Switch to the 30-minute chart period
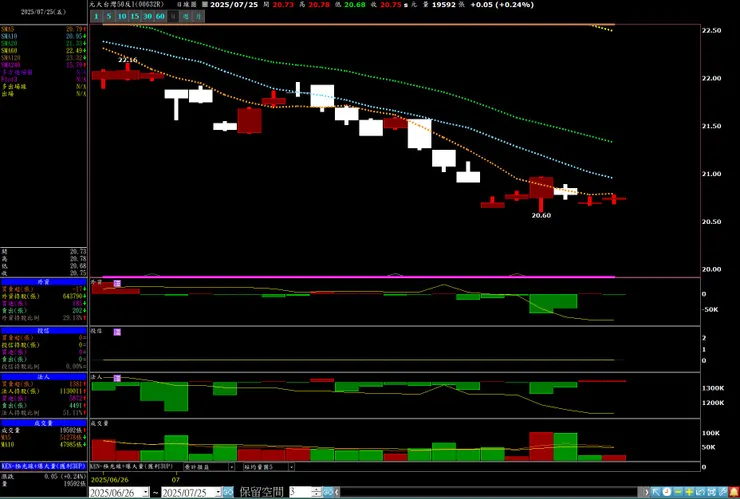740x499 pixels. (x=147, y=17)
